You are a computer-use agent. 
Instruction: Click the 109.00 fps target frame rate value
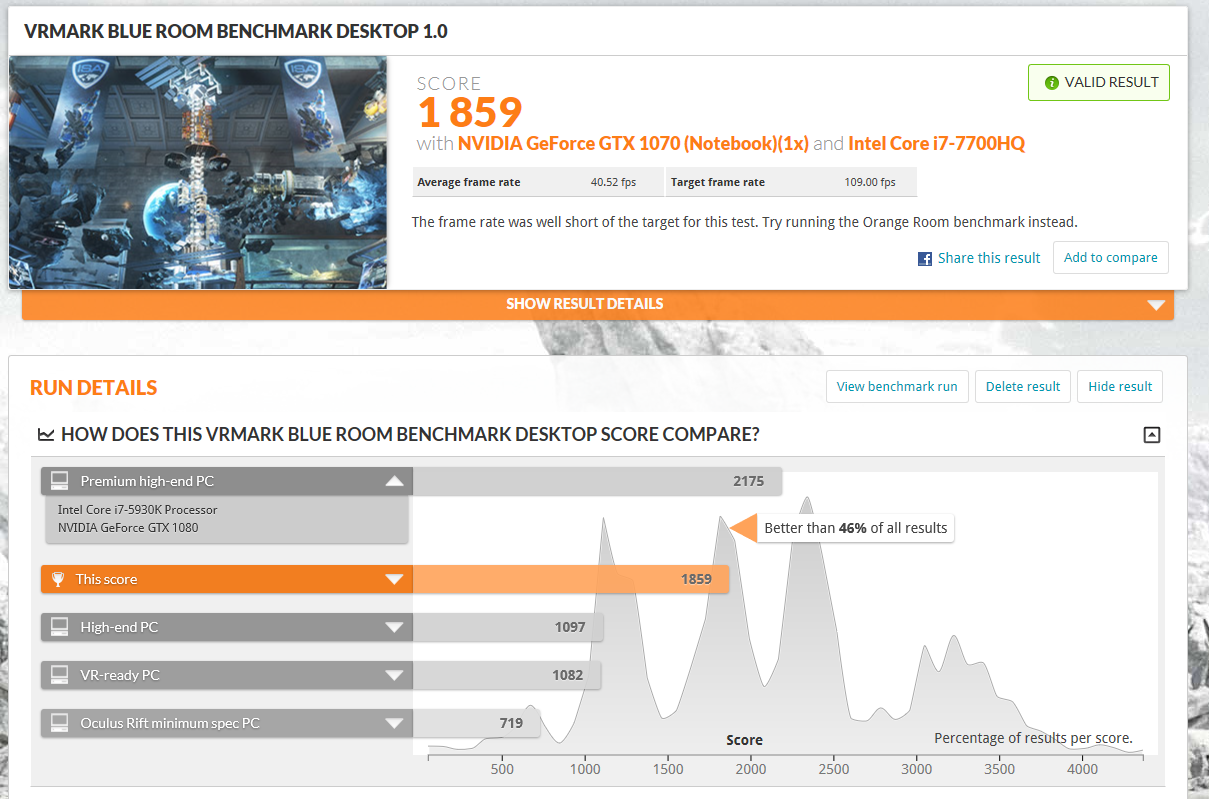[x=870, y=182]
